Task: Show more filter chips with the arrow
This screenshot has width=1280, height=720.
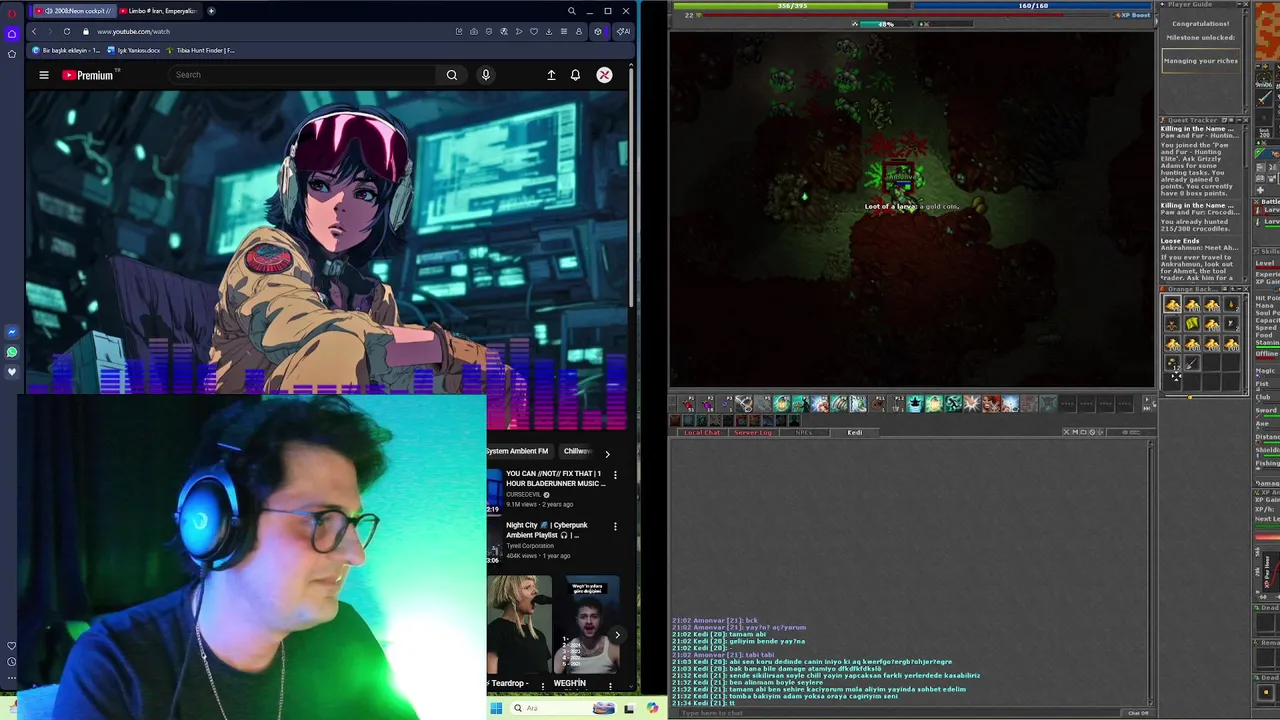Action: tap(607, 454)
